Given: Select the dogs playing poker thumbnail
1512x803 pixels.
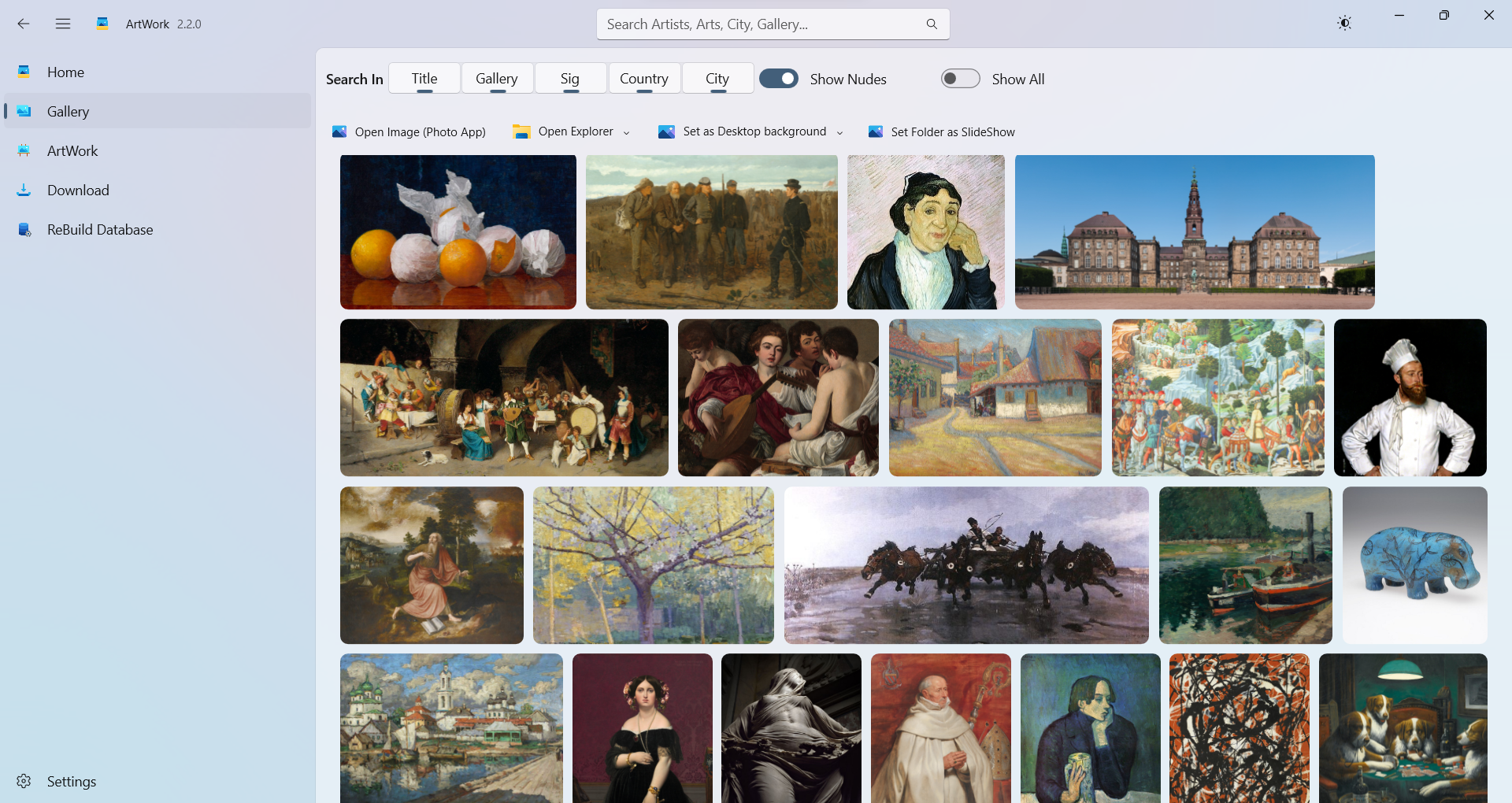Looking at the screenshot, I should pyautogui.click(x=1403, y=728).
